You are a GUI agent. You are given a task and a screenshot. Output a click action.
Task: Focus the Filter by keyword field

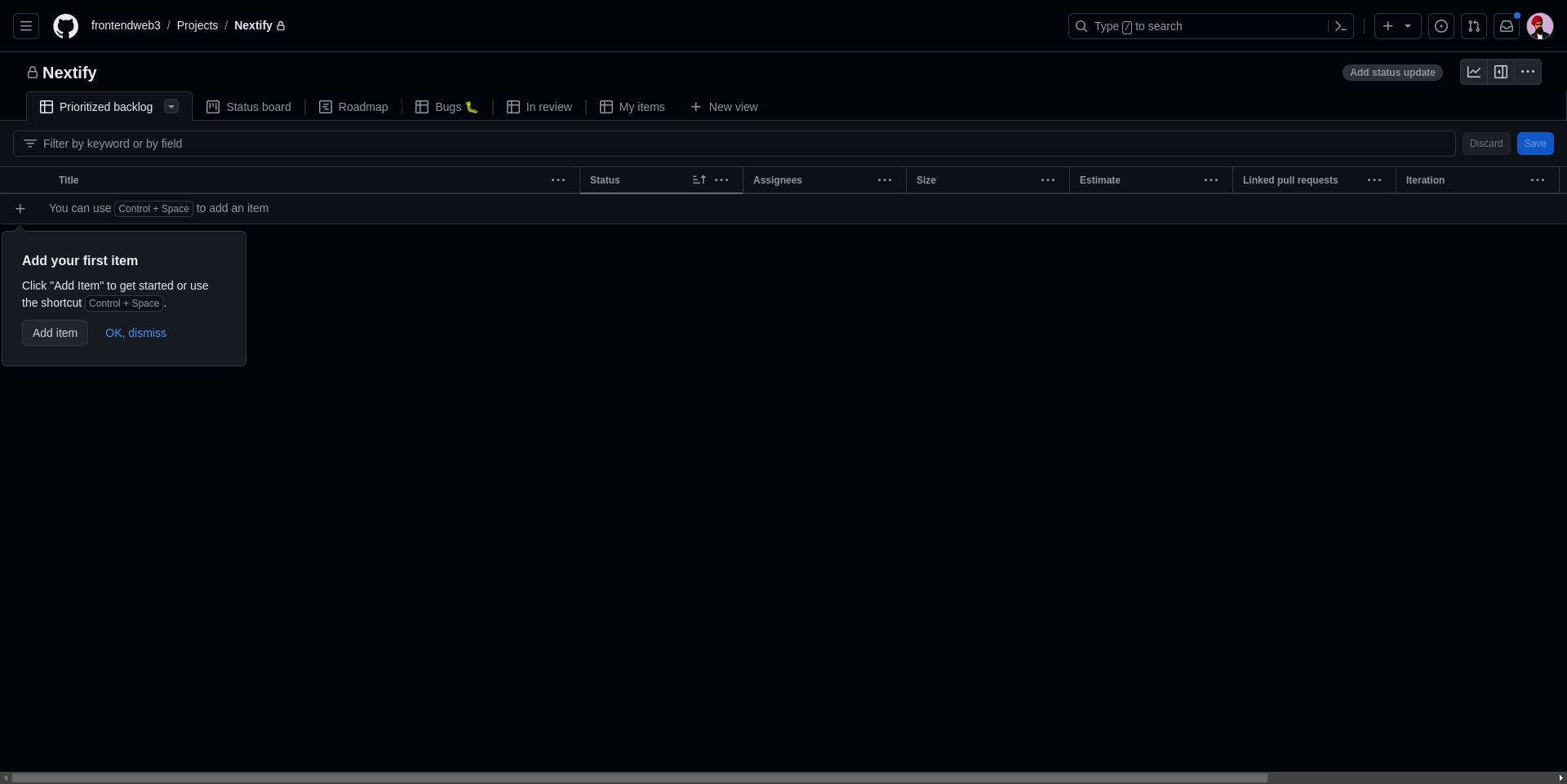735,144
